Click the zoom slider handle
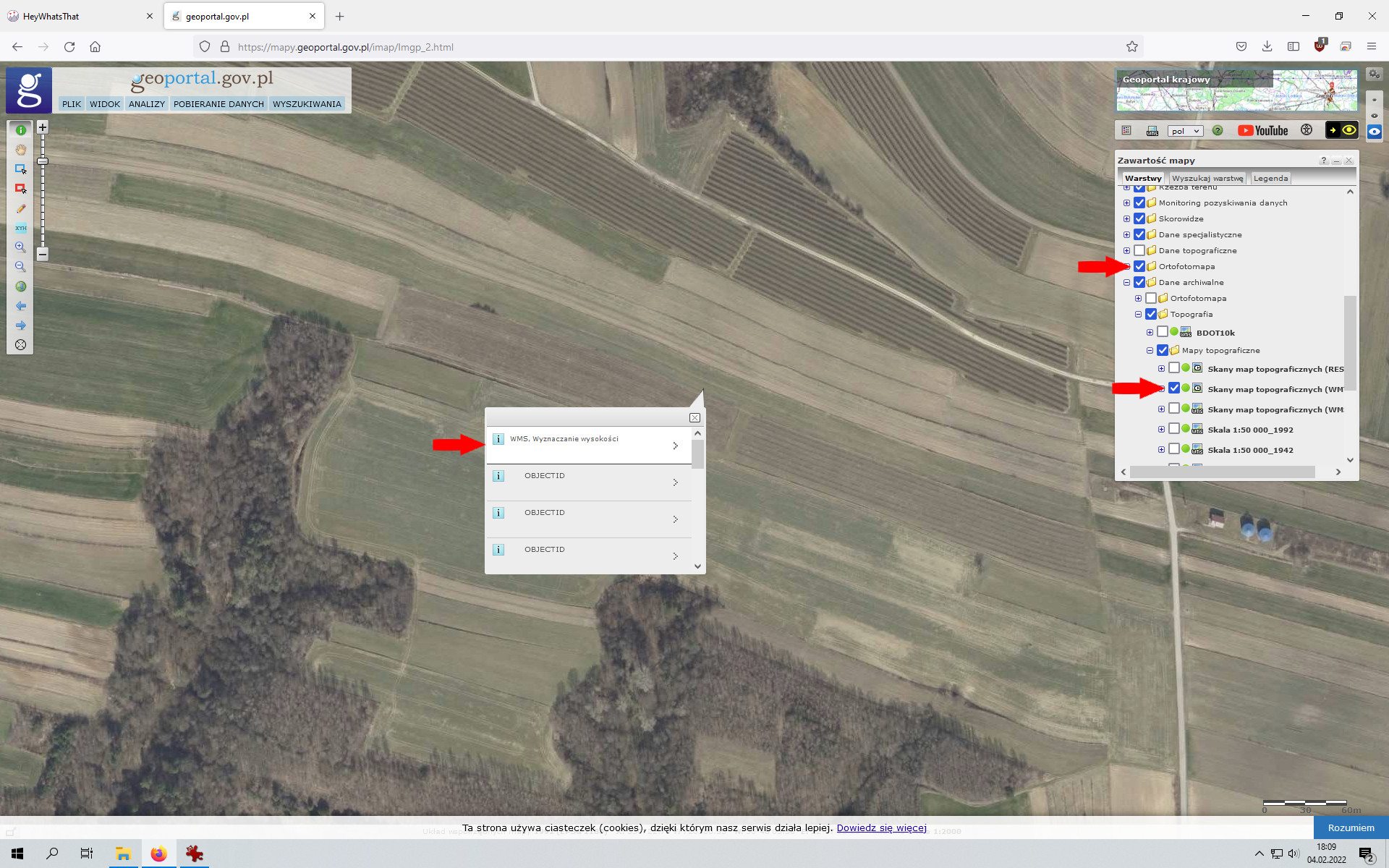Image resolution: width=1389 pixels, height=868 pixels. tap(43, 161)
